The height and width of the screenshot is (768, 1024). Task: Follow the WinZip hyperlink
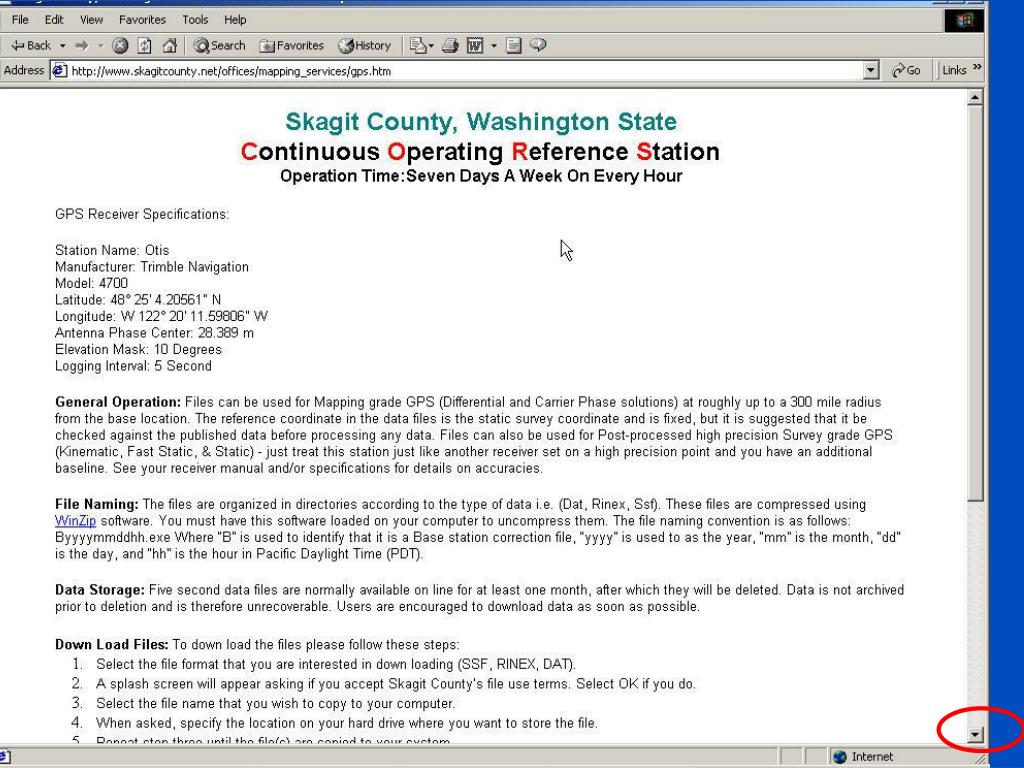75,521
